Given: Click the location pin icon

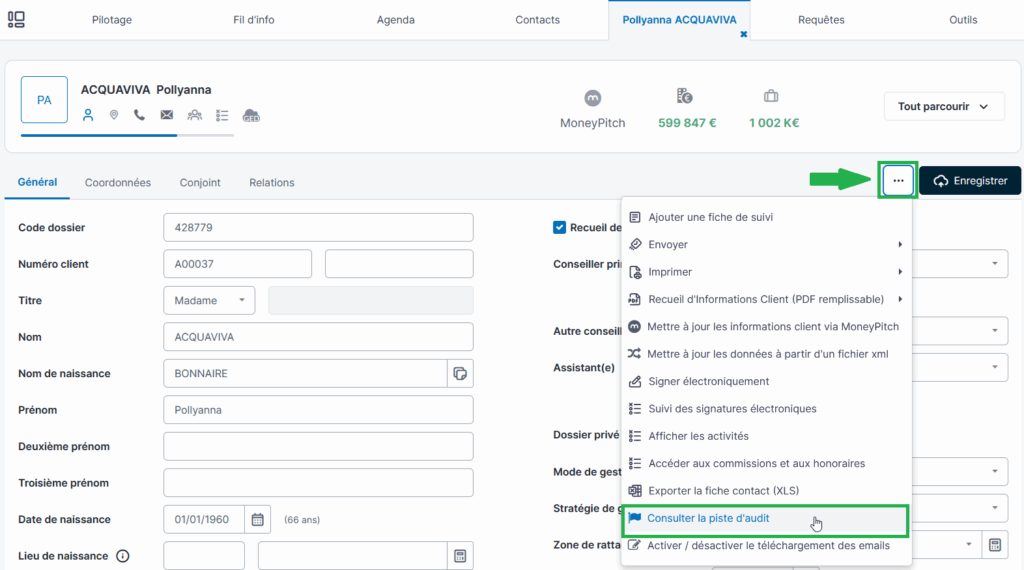Looking at the screenshot, I should tap(114, 115).
